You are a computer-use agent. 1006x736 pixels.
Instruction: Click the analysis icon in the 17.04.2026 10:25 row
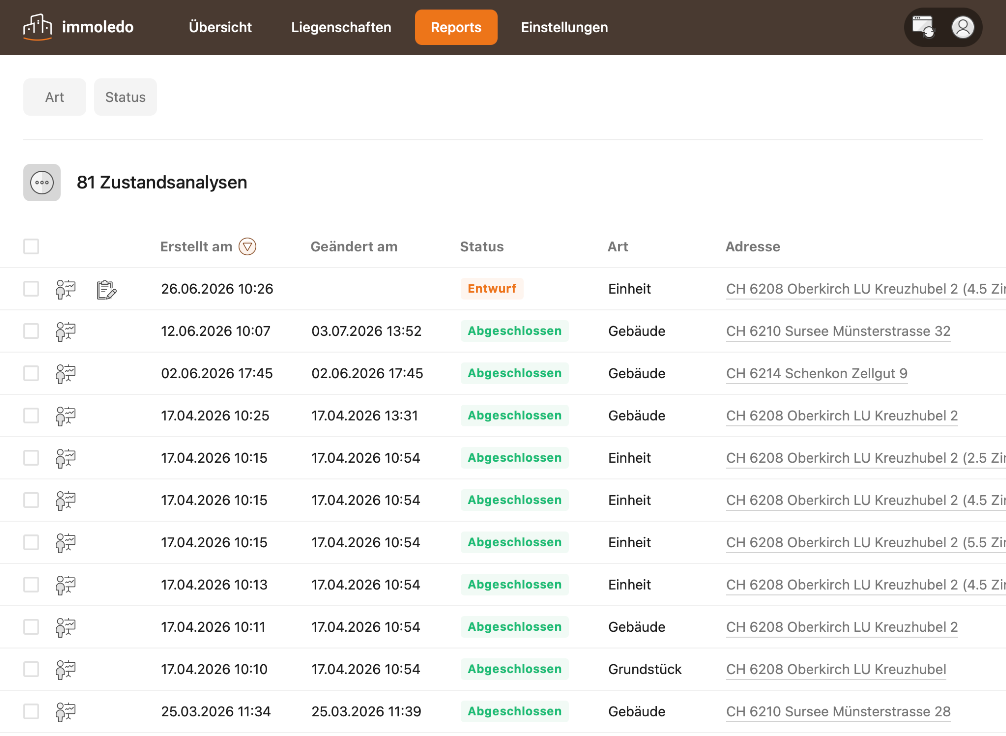[65, 416]
